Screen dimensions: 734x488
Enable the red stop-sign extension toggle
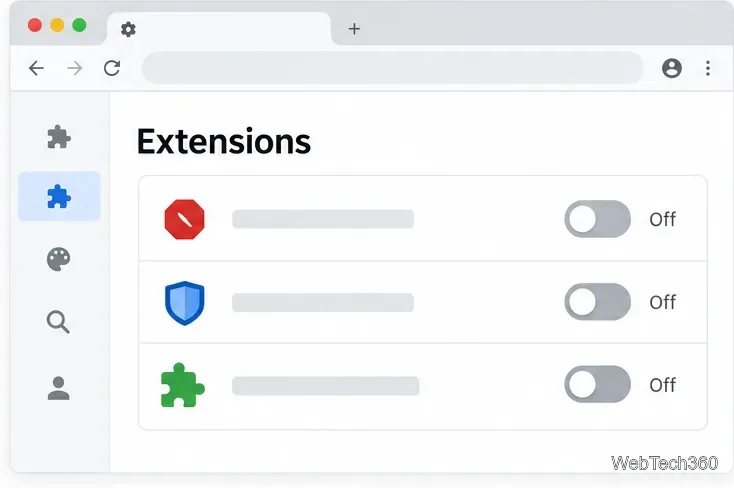[x=597, y=219]
